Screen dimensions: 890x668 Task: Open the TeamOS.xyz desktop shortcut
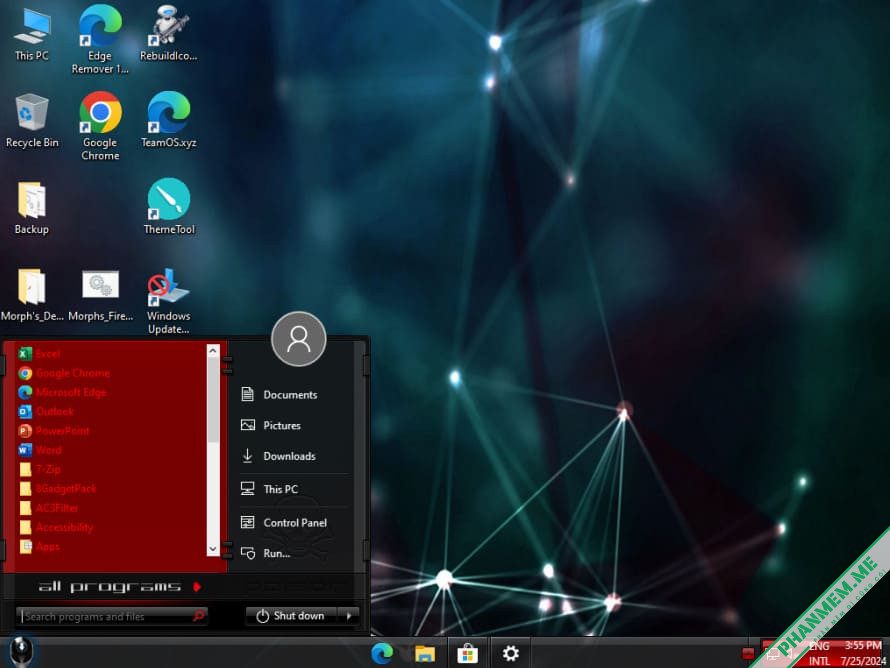168,120
